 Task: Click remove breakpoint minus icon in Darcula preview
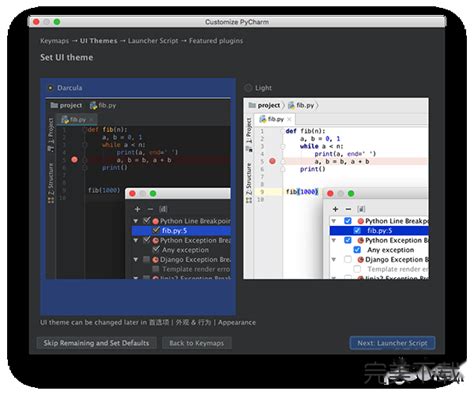(x=150, y=209)
